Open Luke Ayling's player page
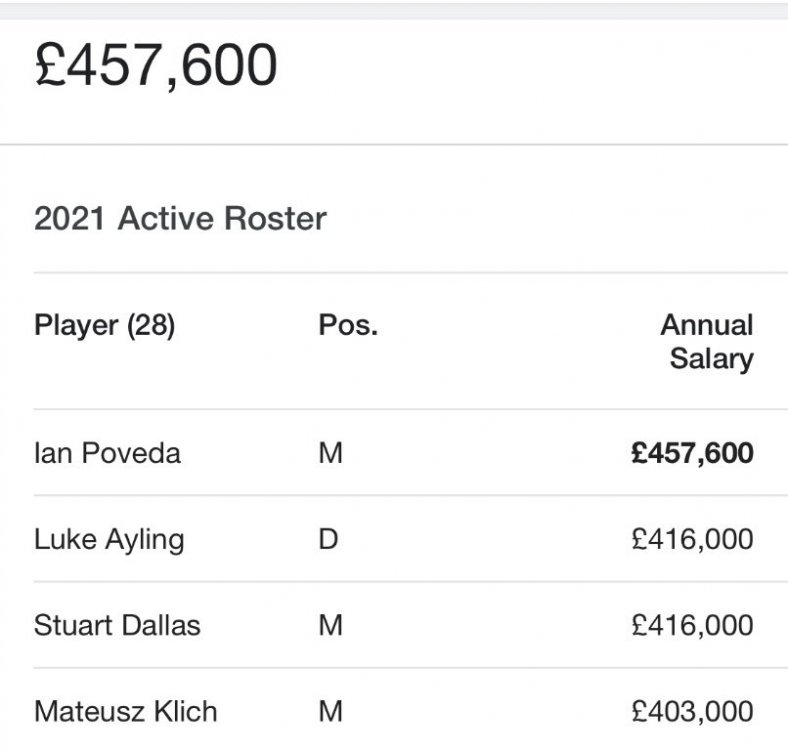This screenshot has height=750, width=788. [x=109, y=540]
